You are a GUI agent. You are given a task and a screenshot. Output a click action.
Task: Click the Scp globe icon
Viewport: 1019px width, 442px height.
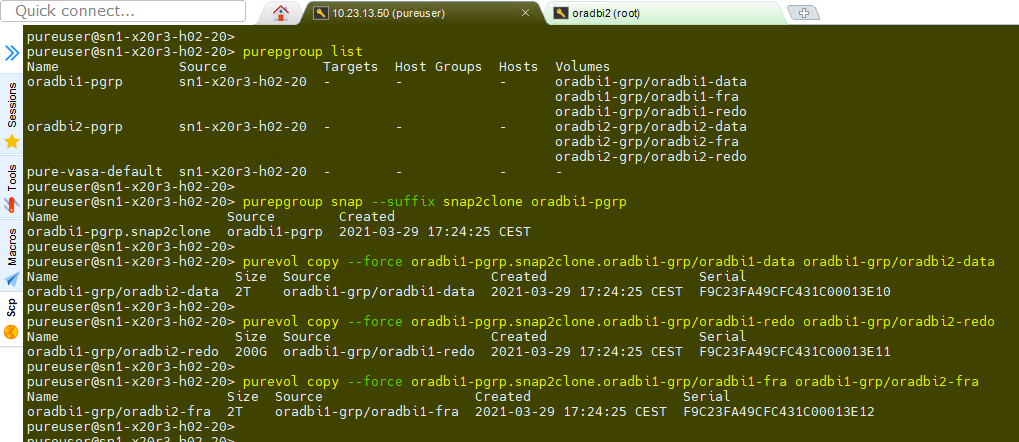(x=12, y=333)
